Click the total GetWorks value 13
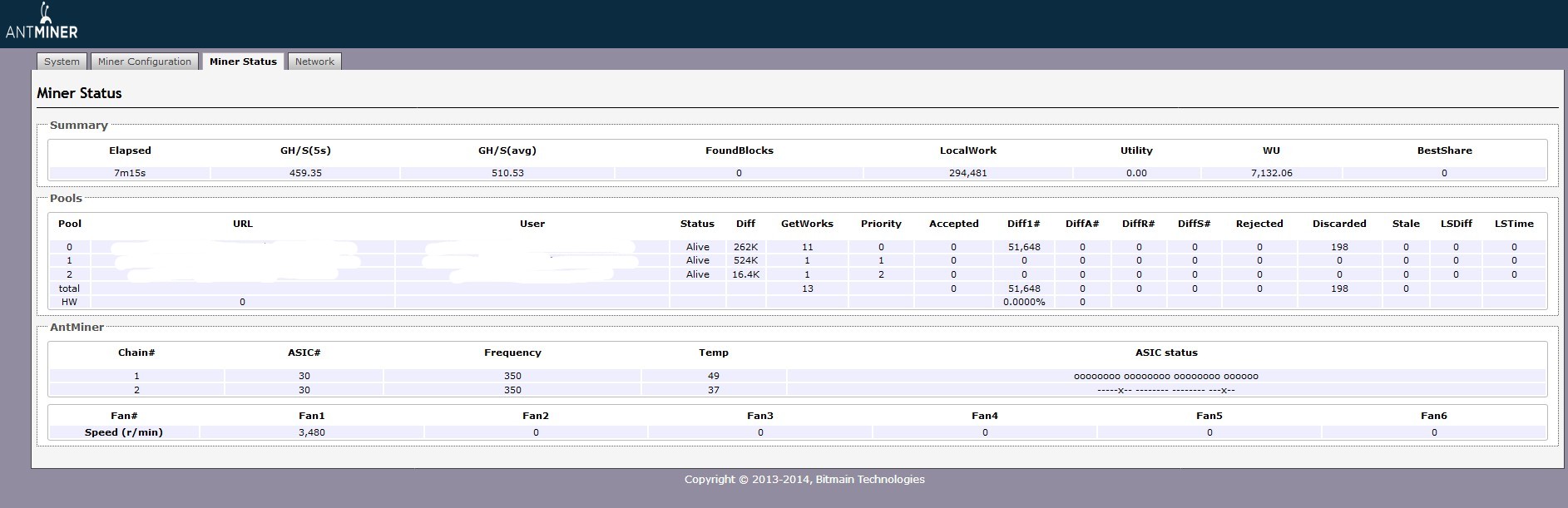Image resolution: width=1568 pixels, height=508 pixels. [807, 289]
